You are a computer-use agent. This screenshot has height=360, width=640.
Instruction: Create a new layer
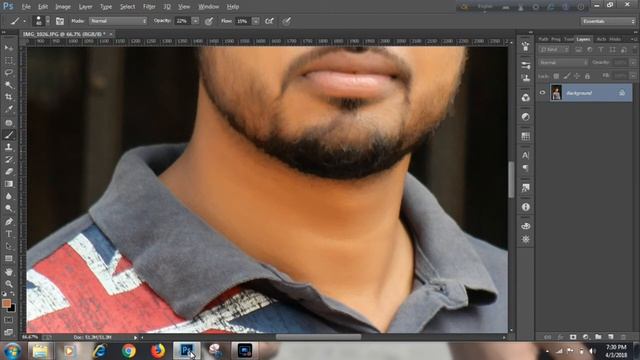pos(611,337)
